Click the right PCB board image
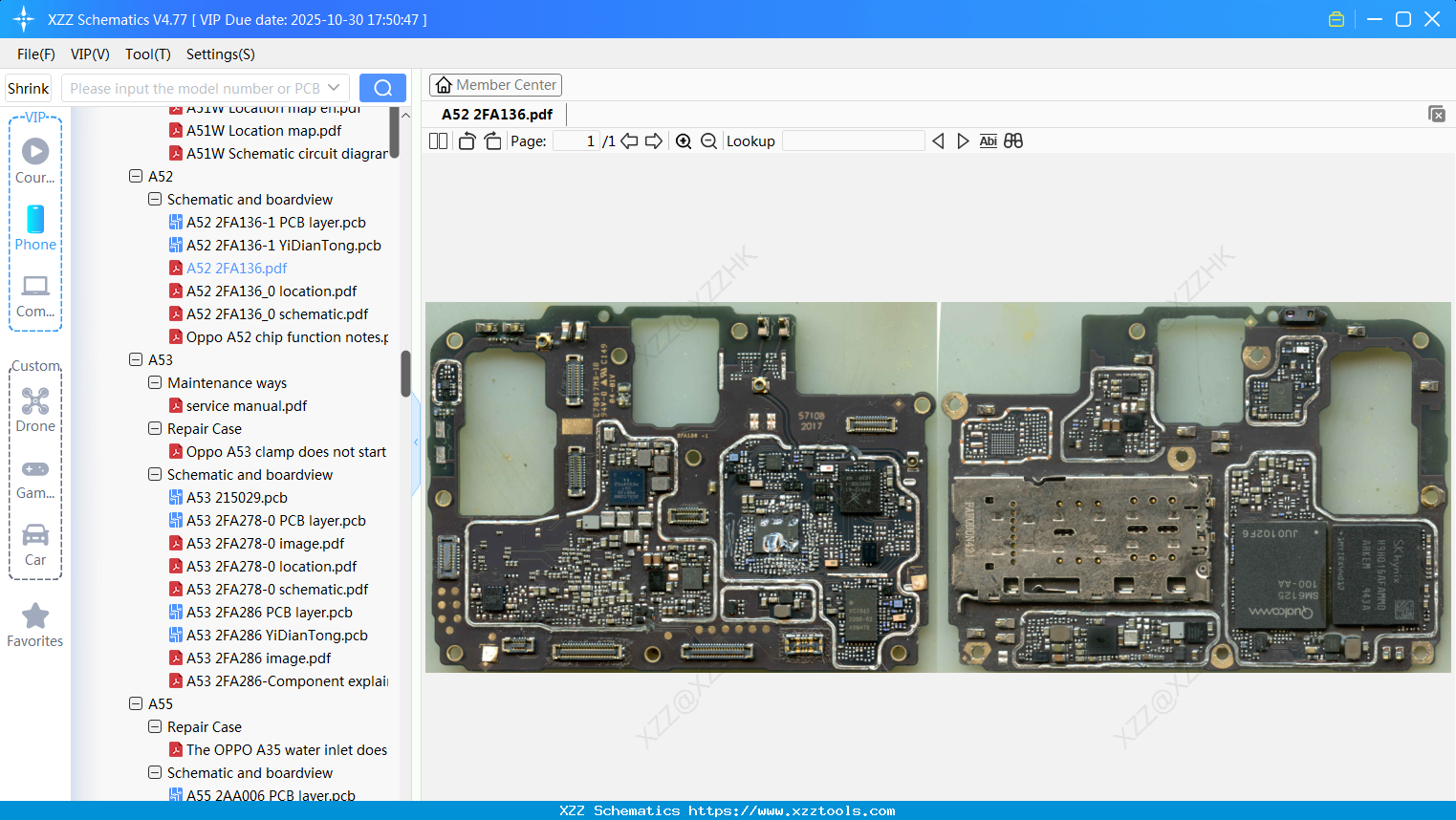The width and height of the screenshot is (1456, 820). 1195,487
